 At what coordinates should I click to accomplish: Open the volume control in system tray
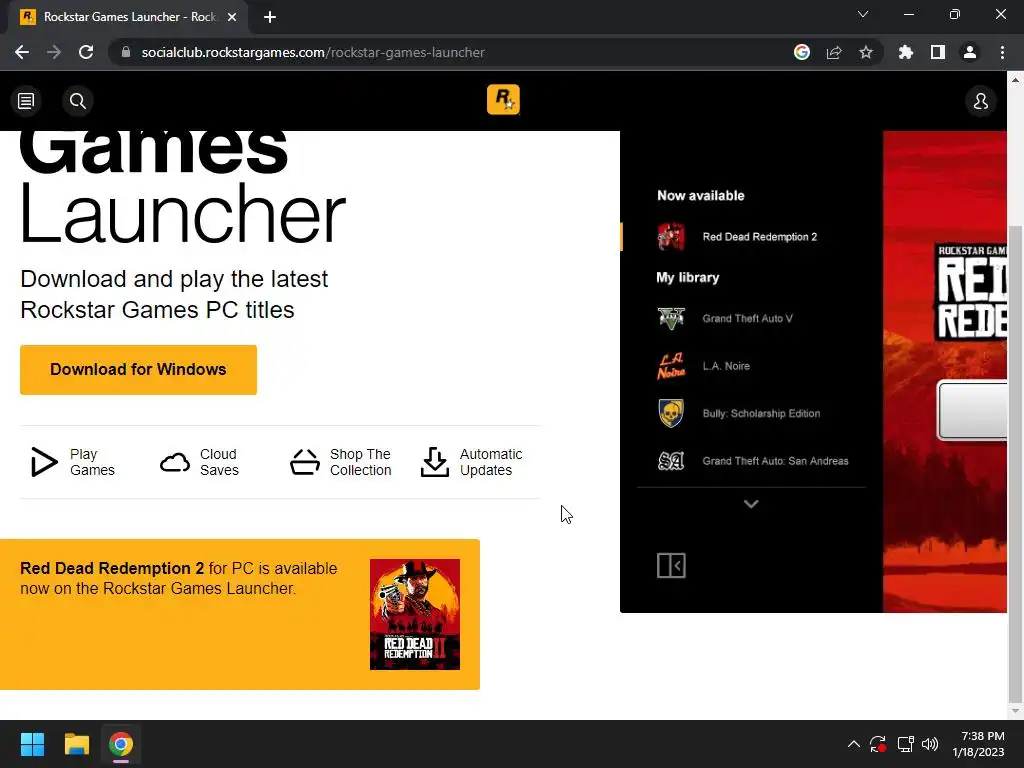(930, 744)
